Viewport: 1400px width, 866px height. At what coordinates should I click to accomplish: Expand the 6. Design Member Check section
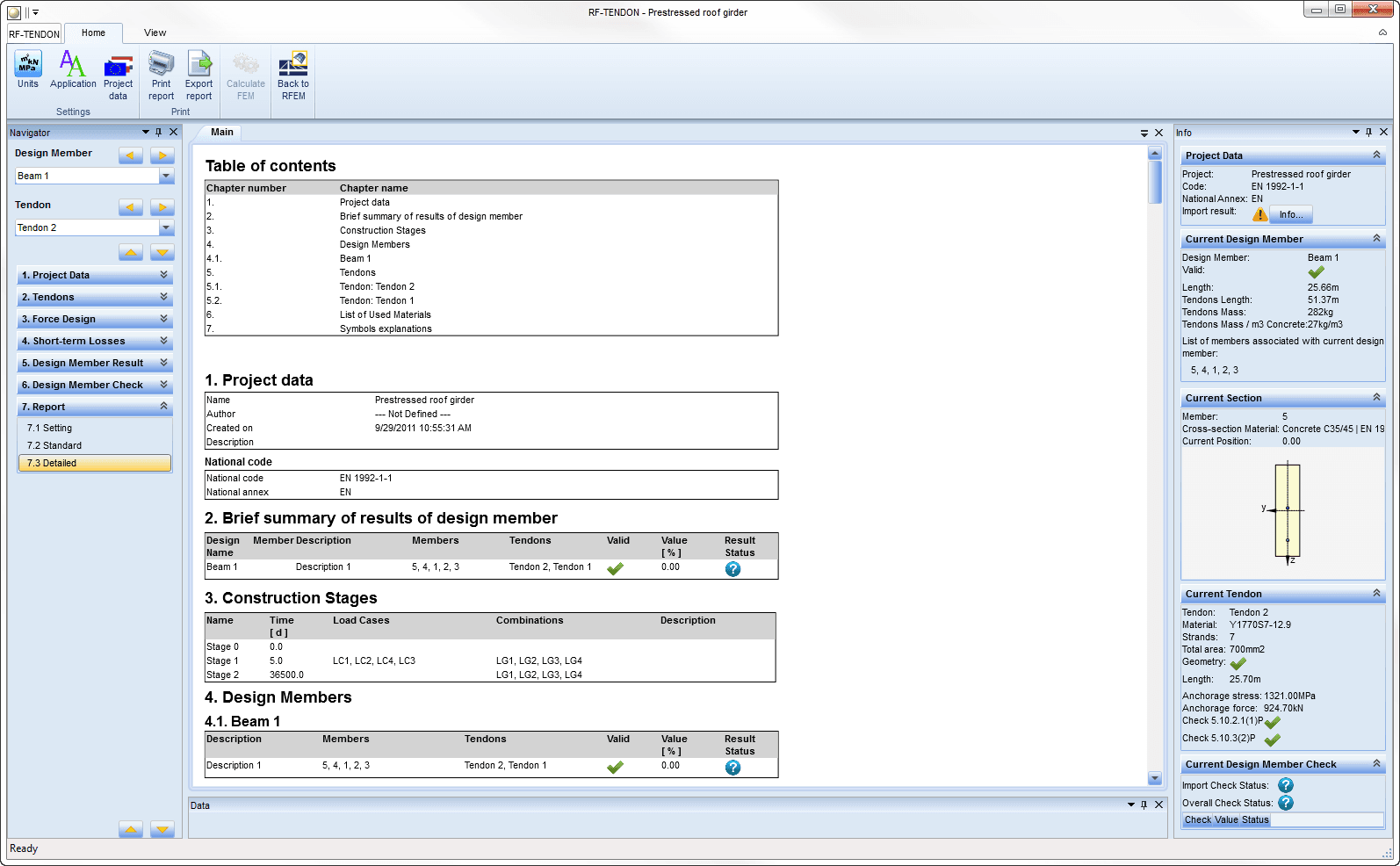95,385
